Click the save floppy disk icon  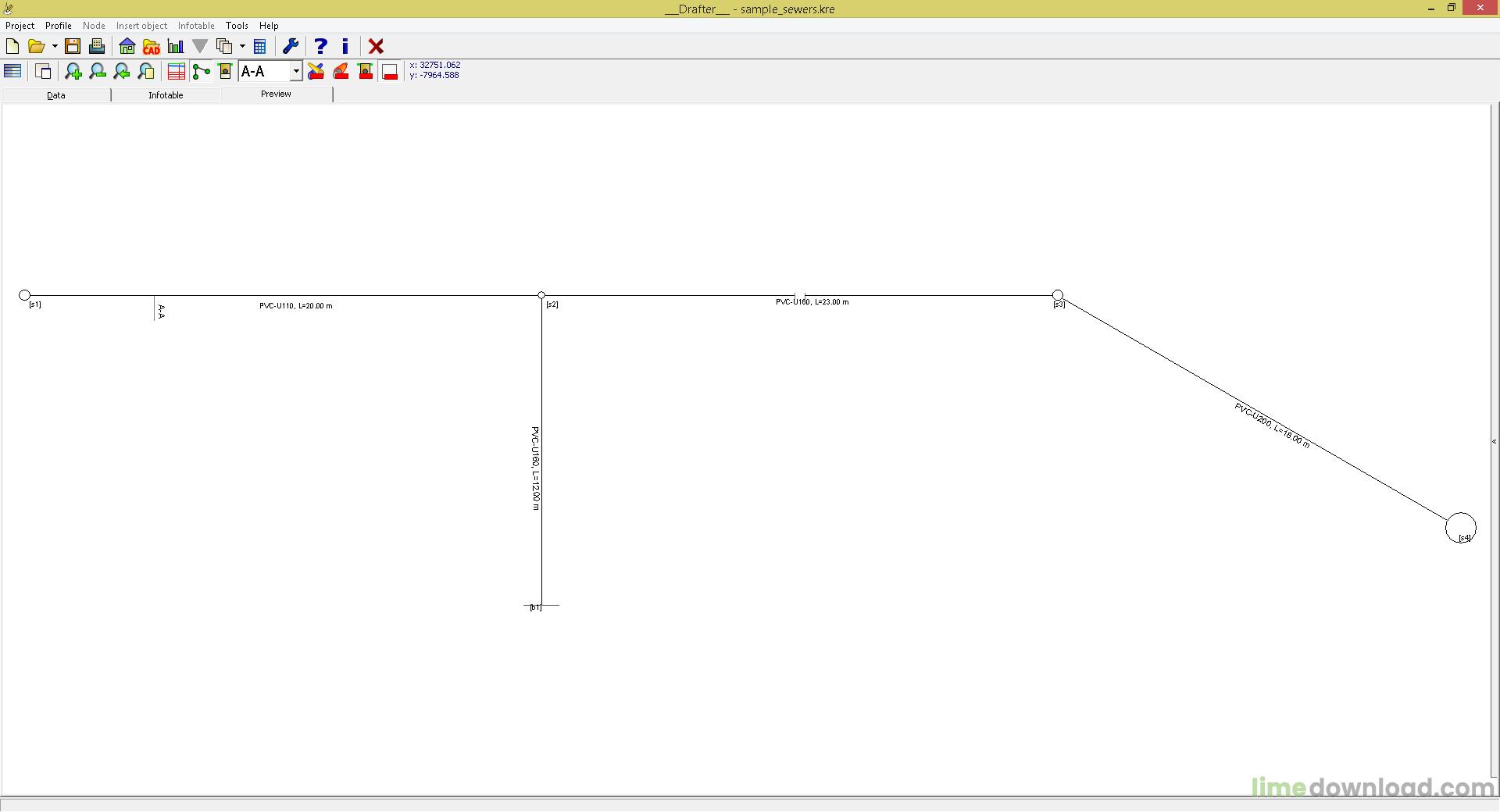pyautogui.click(x=73, y=47)
